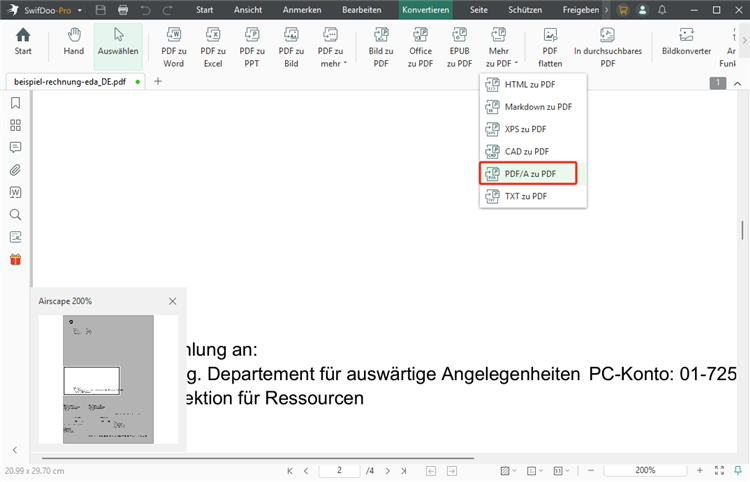Image resolution: width=750 pixels, height=482 pixels.
Task: Print the document
Action: [x=123, y=10]
